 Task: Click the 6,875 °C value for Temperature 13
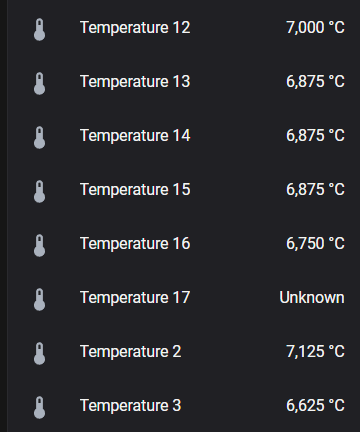(315, 82)
